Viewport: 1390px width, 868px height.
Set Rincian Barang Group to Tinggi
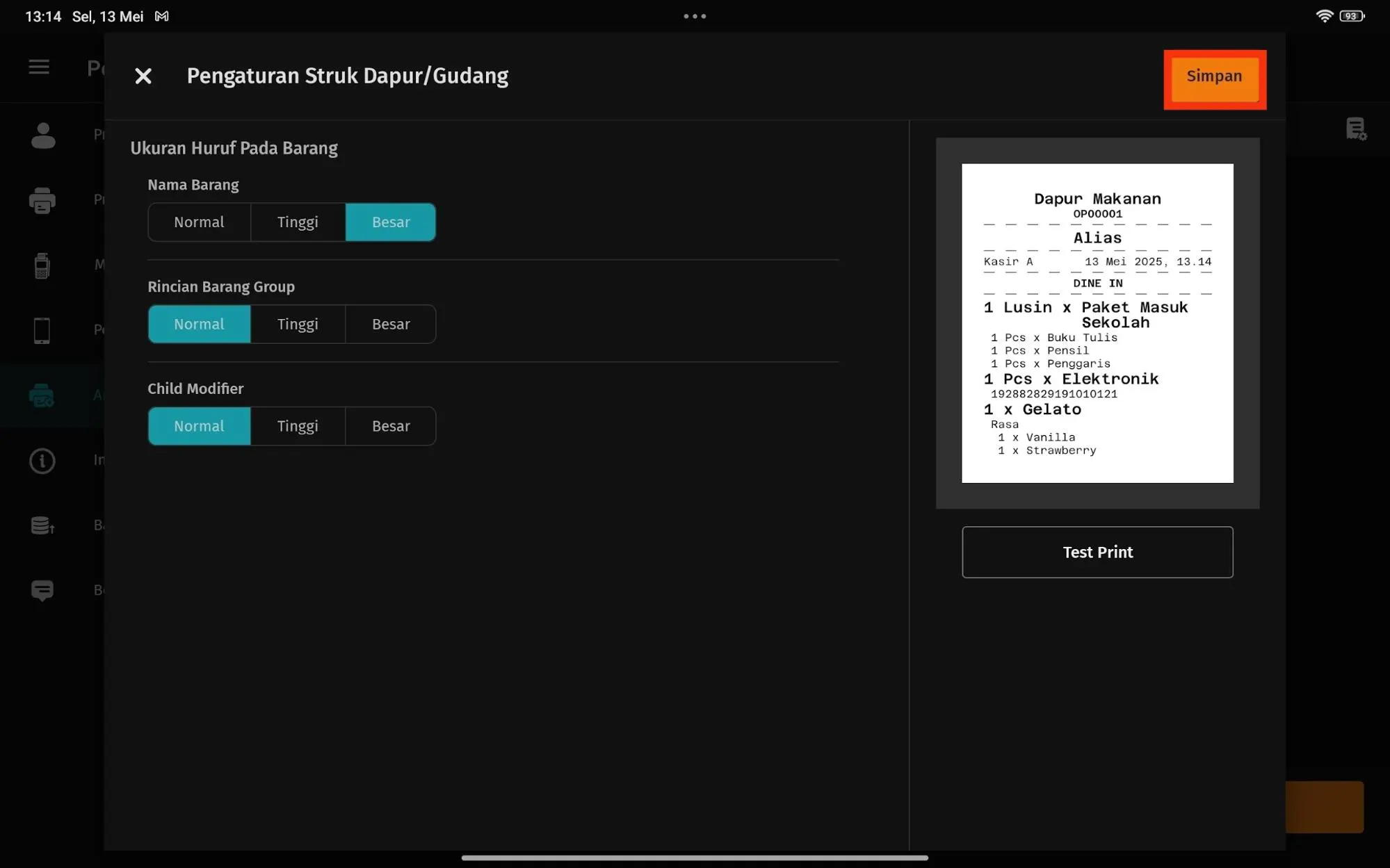click(x=298, y=325)
